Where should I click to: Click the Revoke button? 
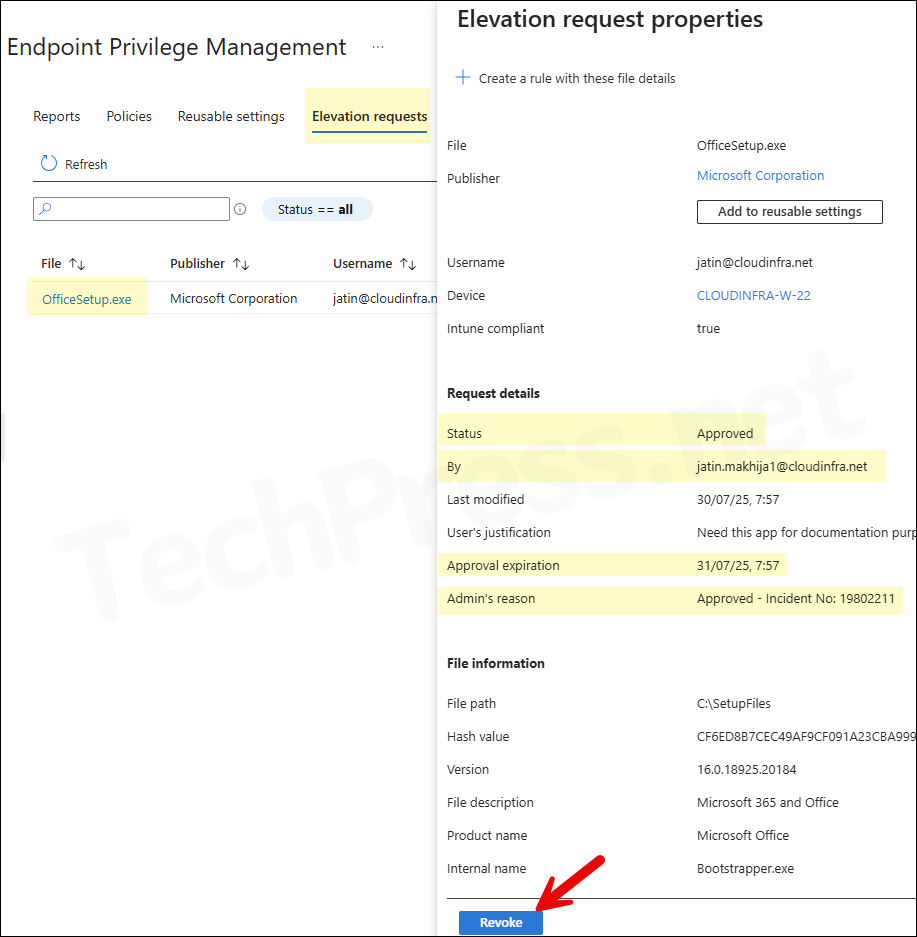[x=501, y=922]
